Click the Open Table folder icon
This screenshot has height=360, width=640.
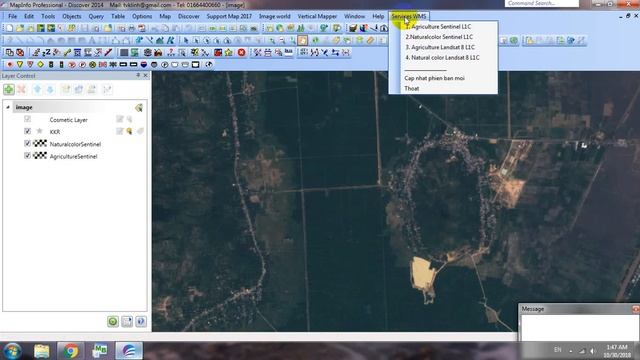(20, 28)
